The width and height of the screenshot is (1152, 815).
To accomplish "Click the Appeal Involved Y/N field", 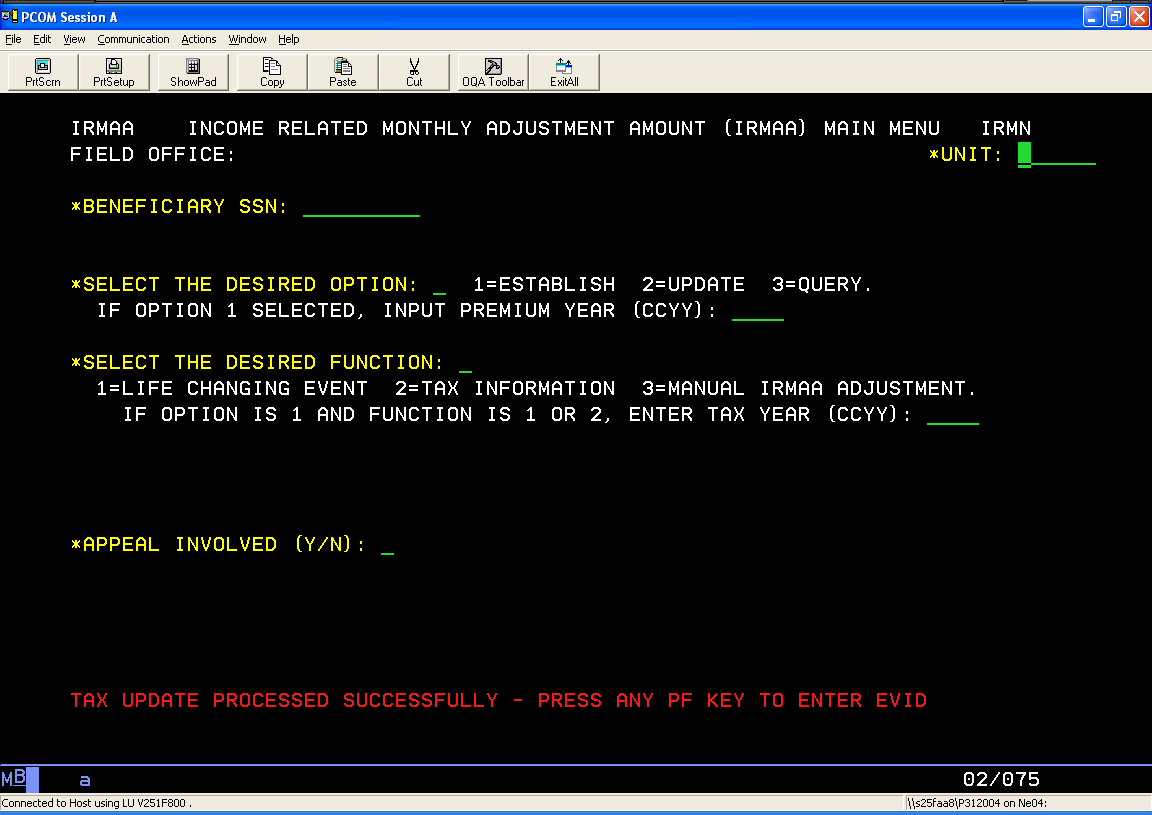I will (387, 545).
